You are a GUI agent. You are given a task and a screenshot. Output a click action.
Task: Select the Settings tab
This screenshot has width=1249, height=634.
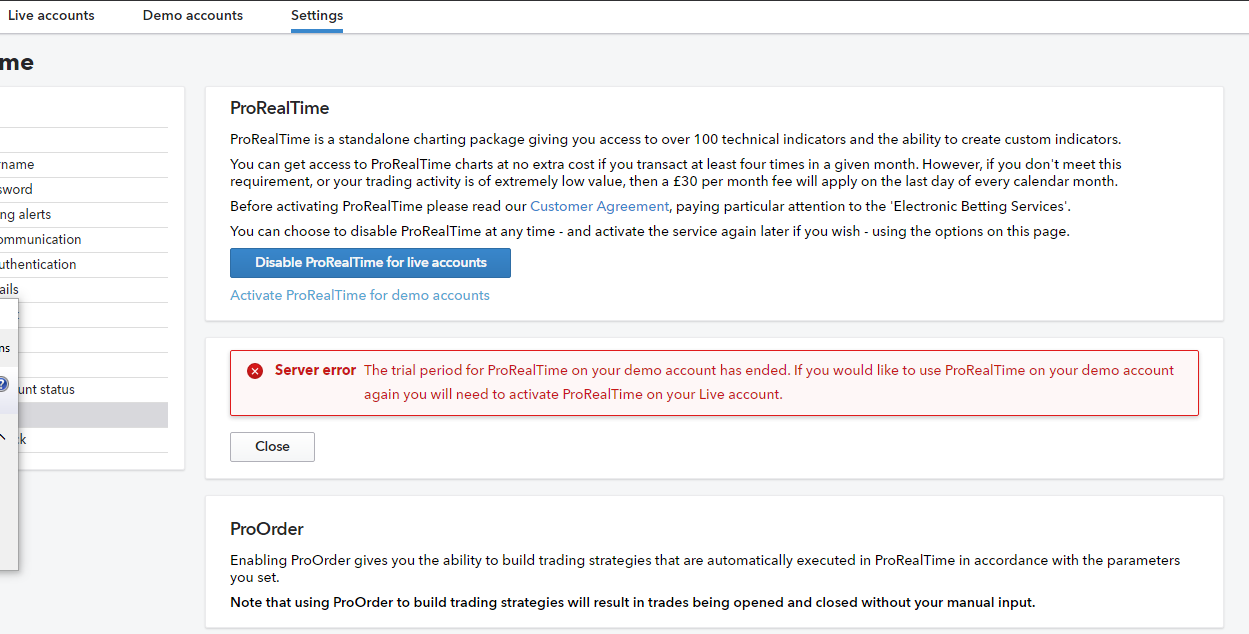[317, 16]
